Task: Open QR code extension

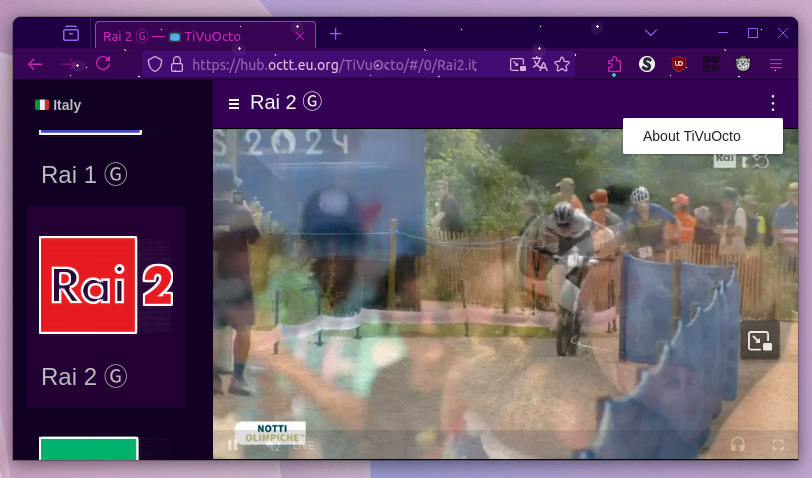Action: [710, 64]
